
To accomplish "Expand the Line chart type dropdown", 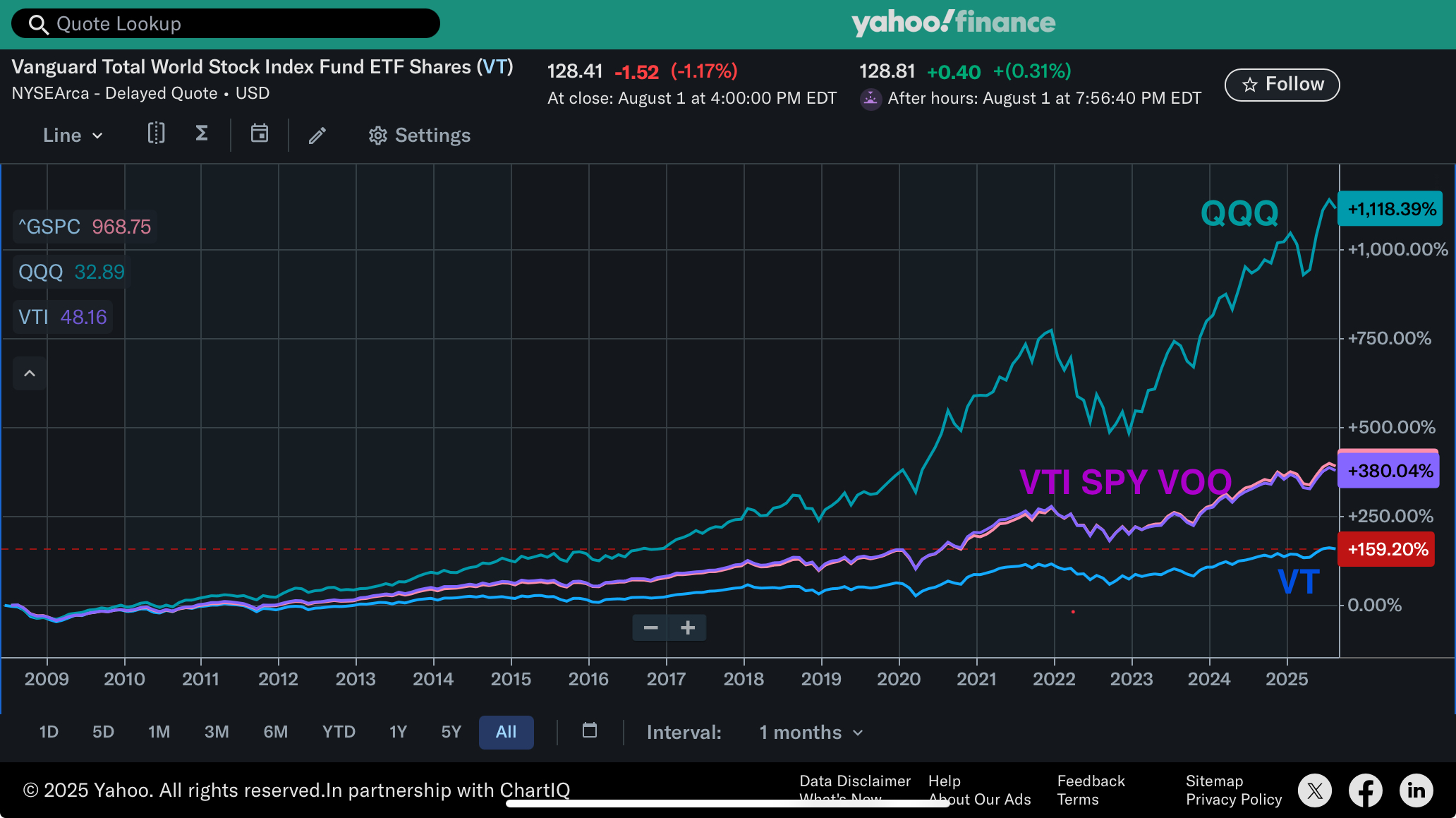I will click(73, 136).
